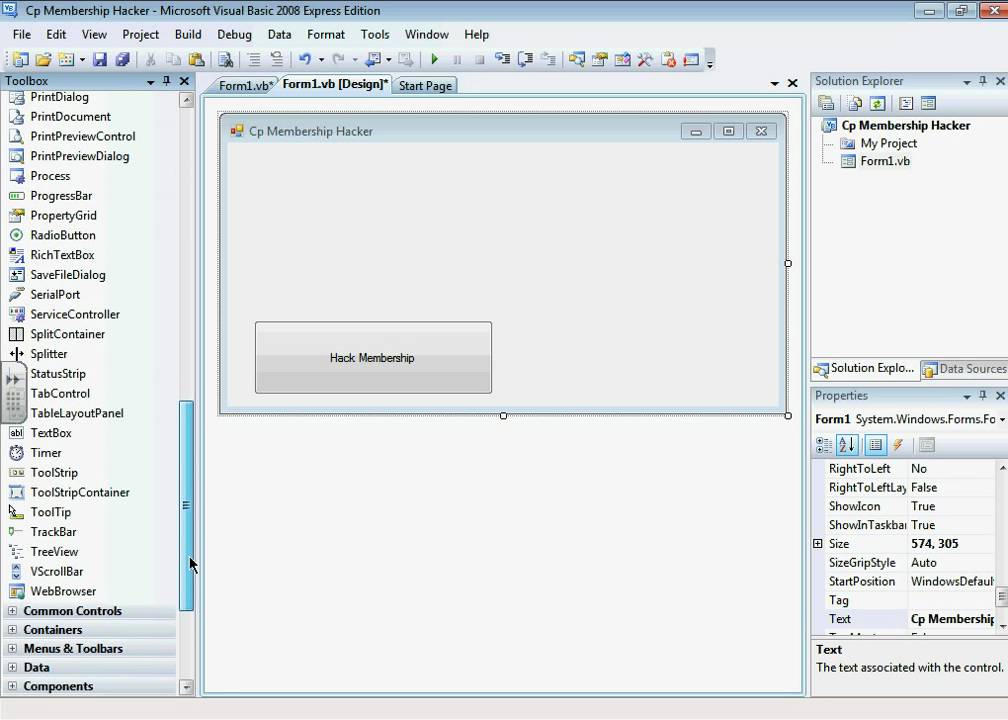
Task: Click the Add New Item toolbar icon
Action: tap(66, 60)
